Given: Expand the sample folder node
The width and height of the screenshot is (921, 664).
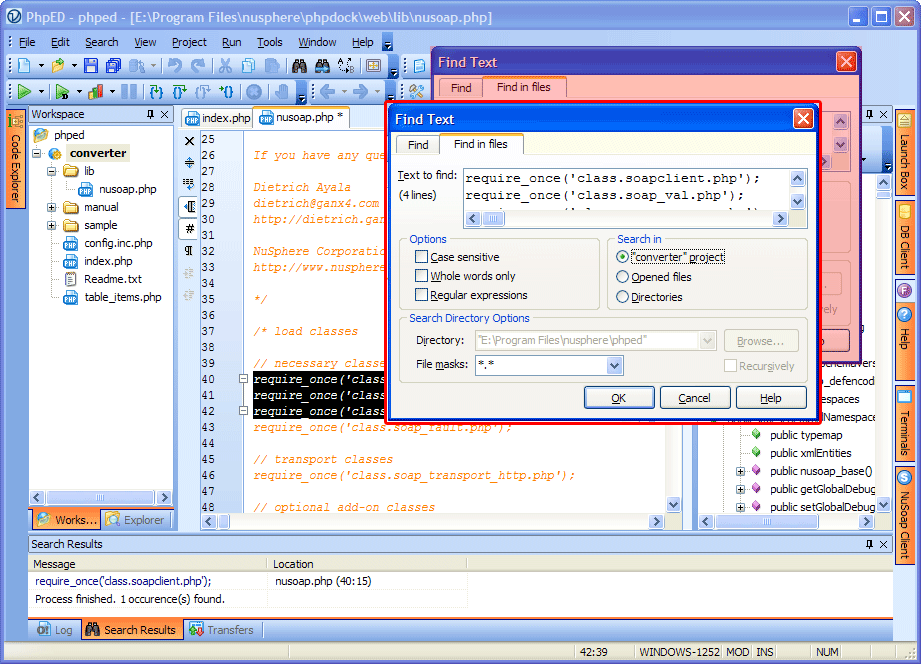Looking at the screenshot, I should coord(52,225).
